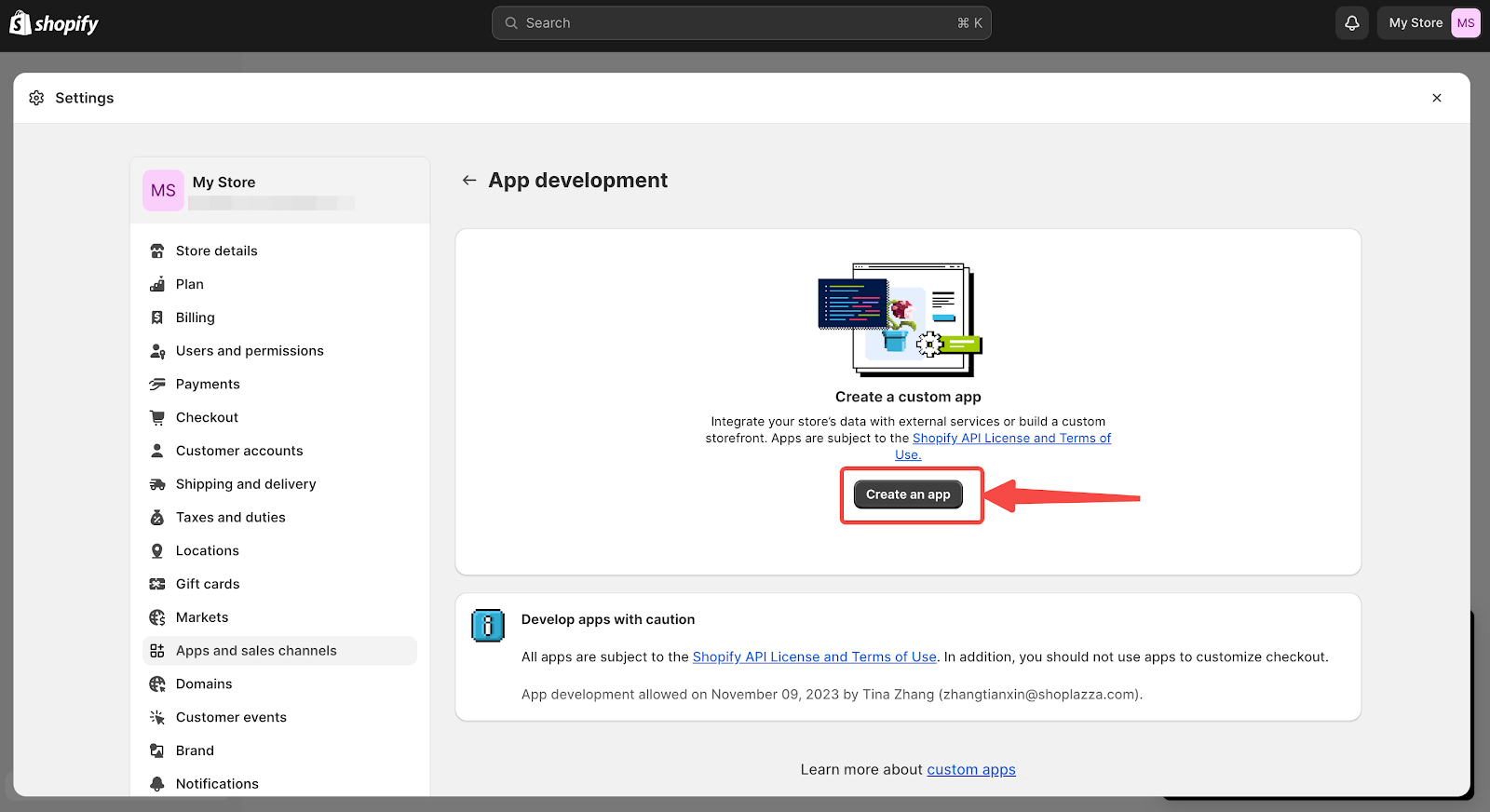Click the App development heading
The height and width of the screenshot is (812, 1490).
tap(578, 181)
